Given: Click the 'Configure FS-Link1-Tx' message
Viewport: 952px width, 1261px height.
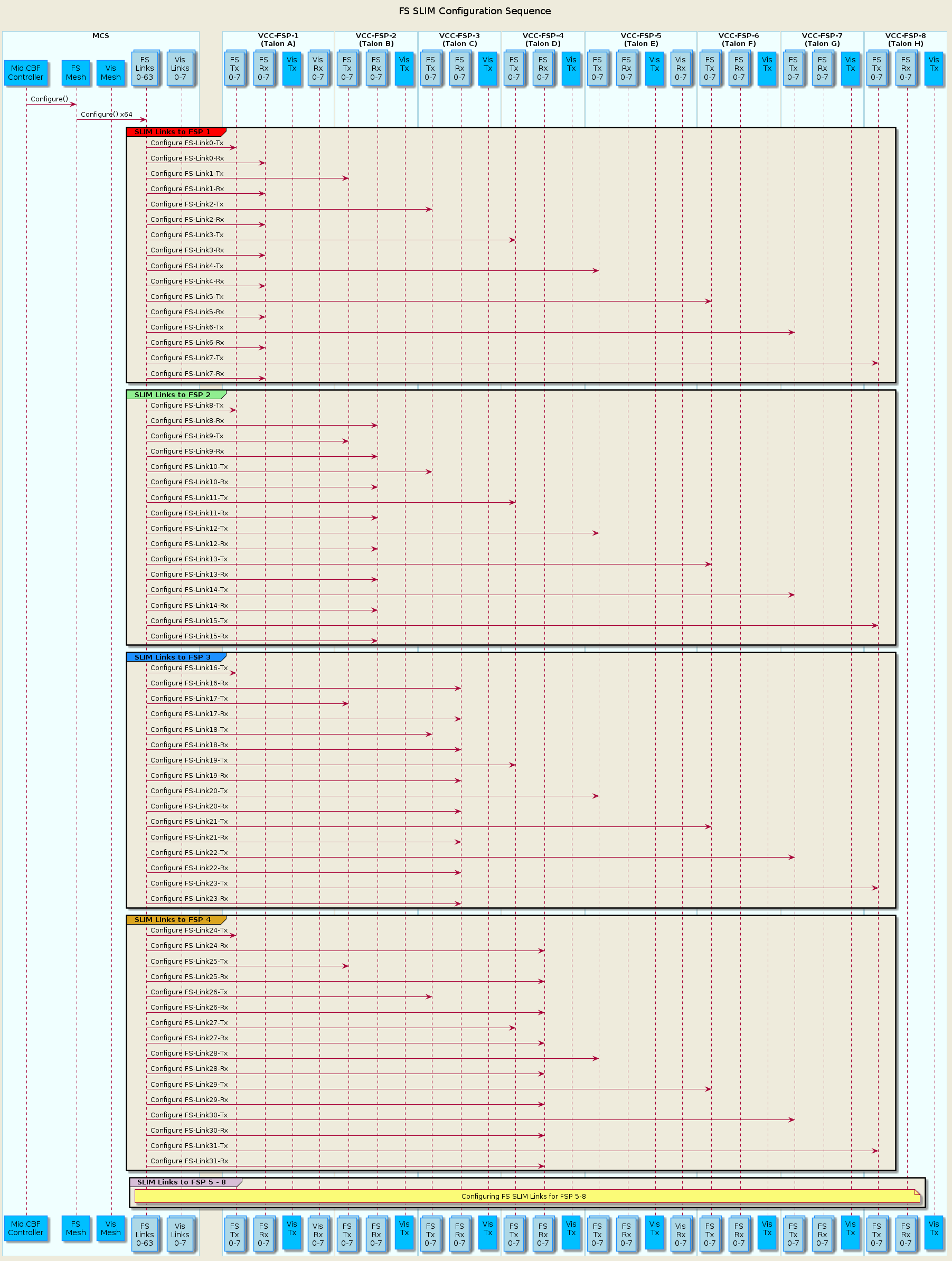Looking at the screenshot, I should 187,174.
